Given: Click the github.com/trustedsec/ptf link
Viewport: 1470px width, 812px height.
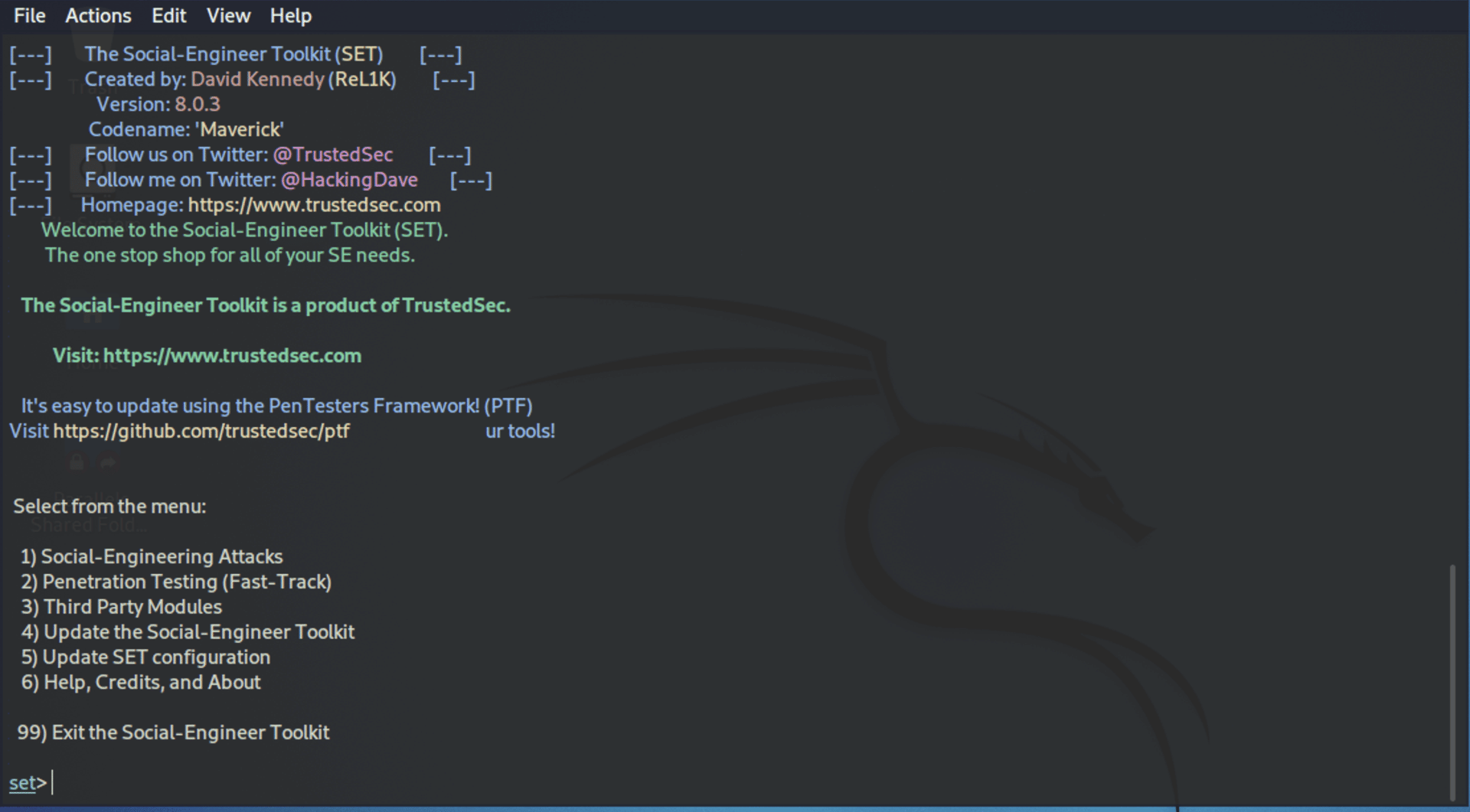Looking at the screenshot, I should click(201, 431).
